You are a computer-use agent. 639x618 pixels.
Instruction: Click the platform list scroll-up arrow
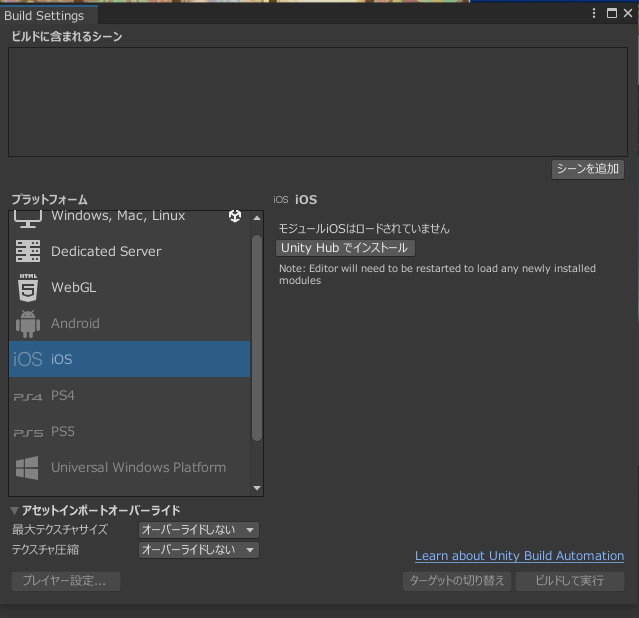click(257, 218)
